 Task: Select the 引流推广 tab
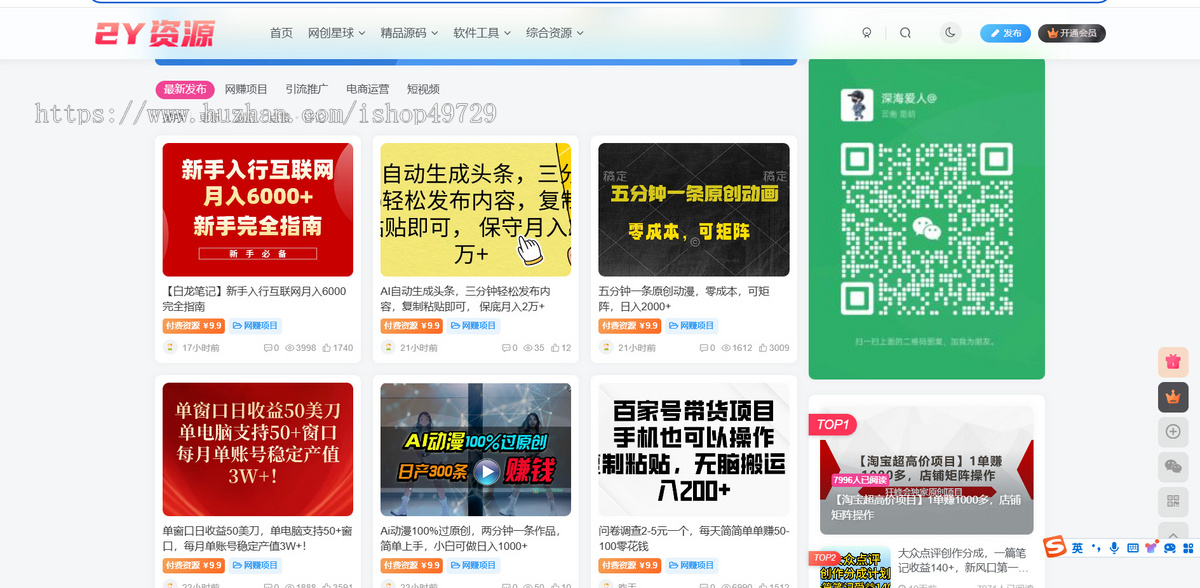[306, 89]
